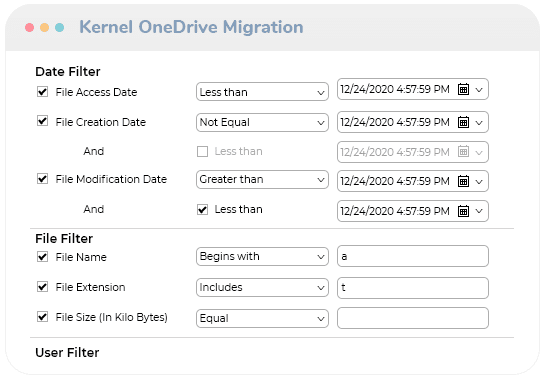545x380 pixels.
Task: Click the 'File Size (In Kilo Bytes)' label
Action: coord(112,317)
